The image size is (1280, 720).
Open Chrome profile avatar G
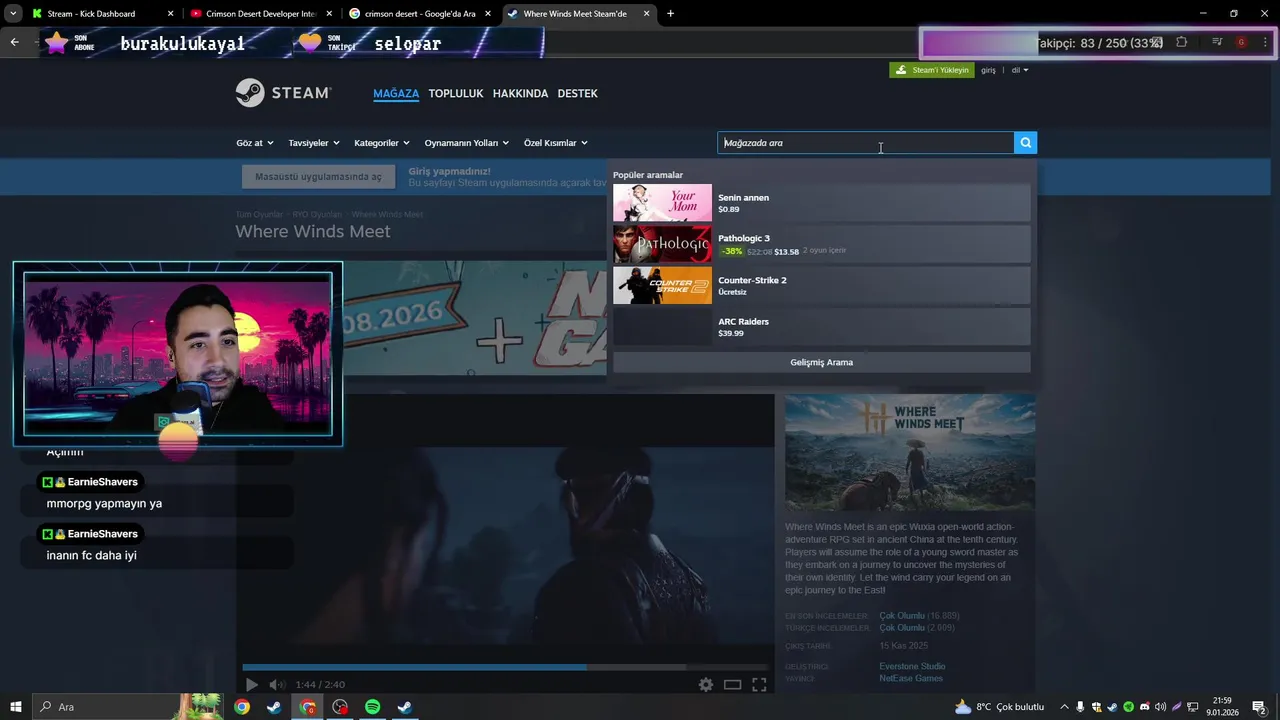point(1241,42)
